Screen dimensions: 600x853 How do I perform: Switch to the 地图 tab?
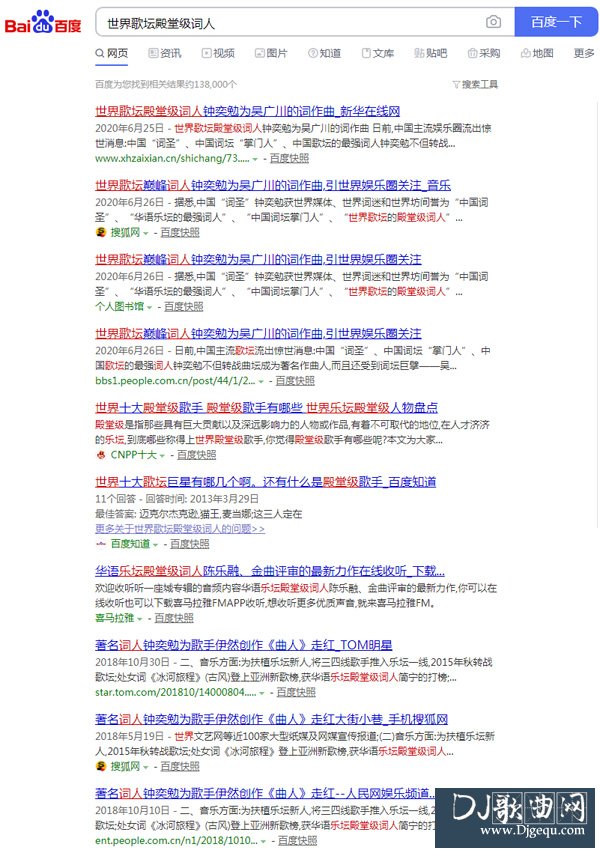(x=537, y=53)
